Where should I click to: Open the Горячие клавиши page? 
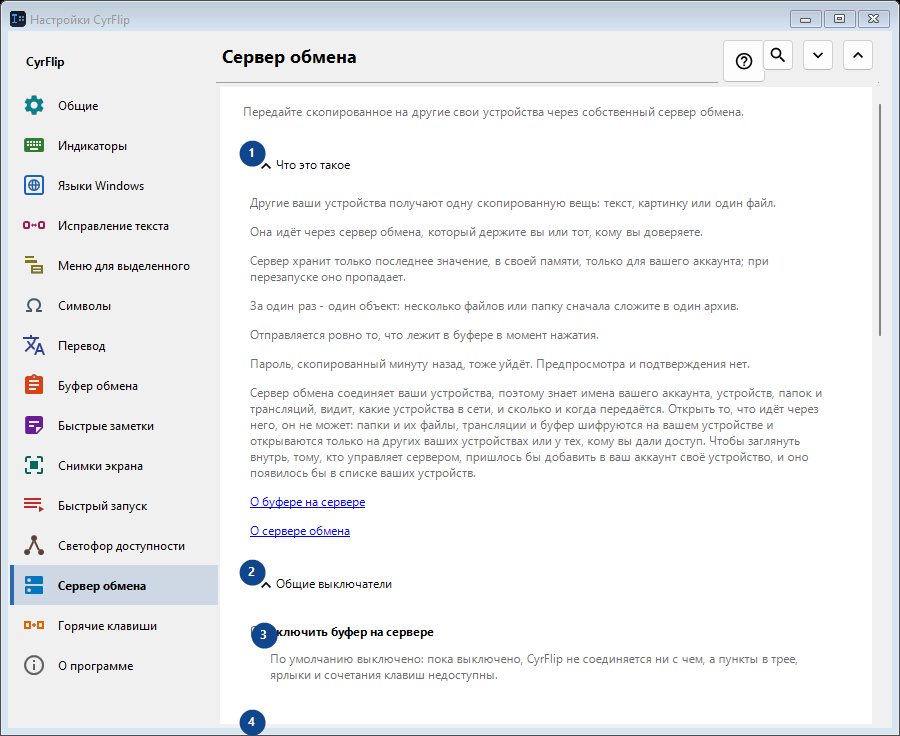tap(114, 626)
